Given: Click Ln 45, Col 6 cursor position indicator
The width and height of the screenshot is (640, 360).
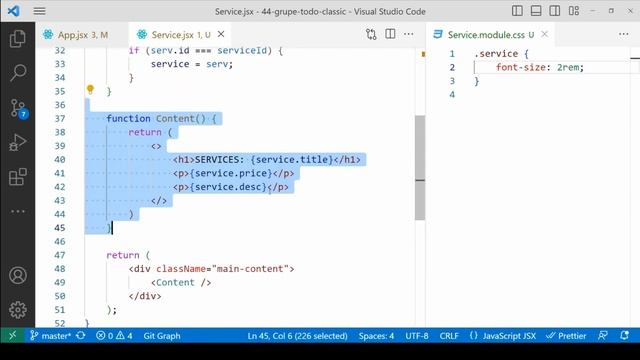Looking at the screenshot, I should (297, 336).
